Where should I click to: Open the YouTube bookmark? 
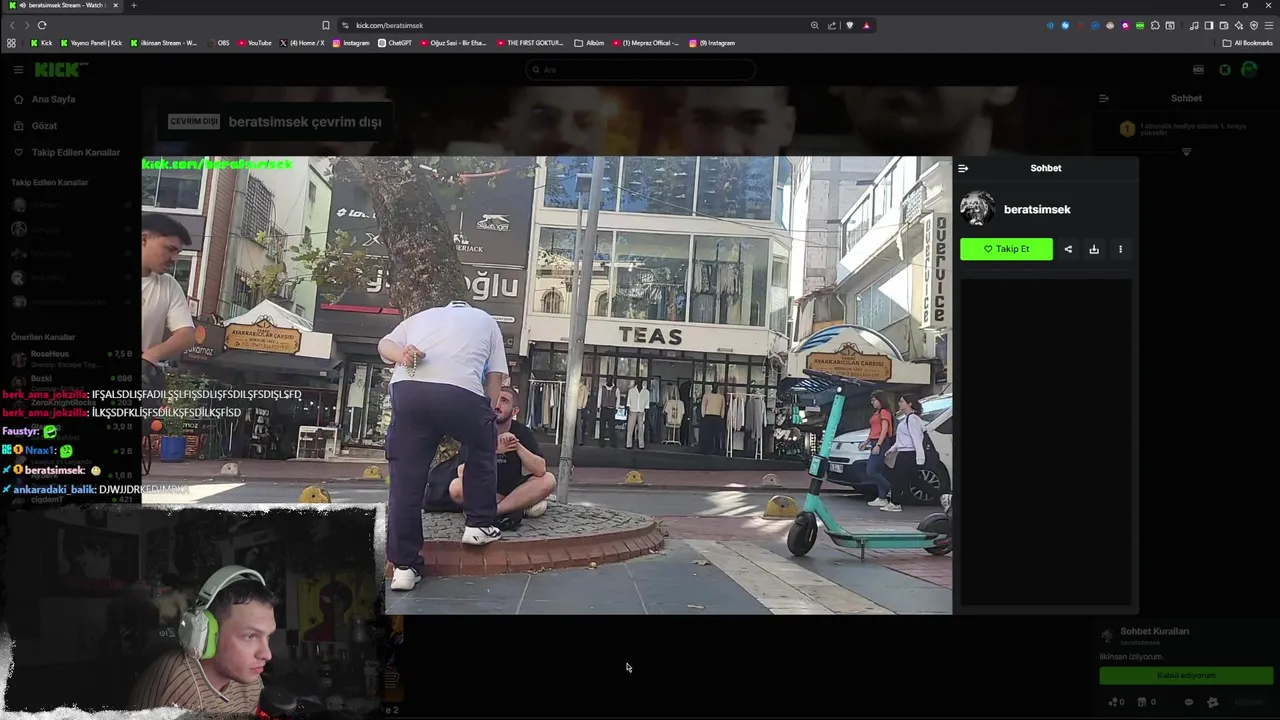[255, 43]
